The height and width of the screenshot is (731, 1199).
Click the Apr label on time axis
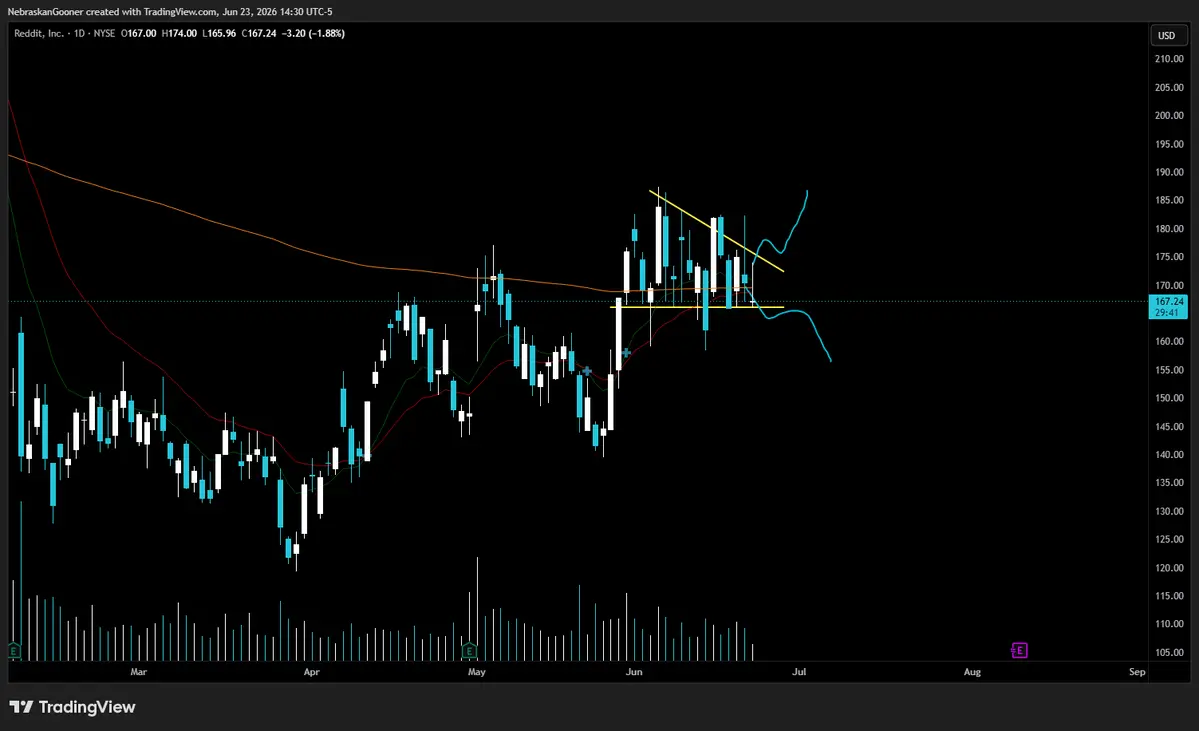(311, 672)
